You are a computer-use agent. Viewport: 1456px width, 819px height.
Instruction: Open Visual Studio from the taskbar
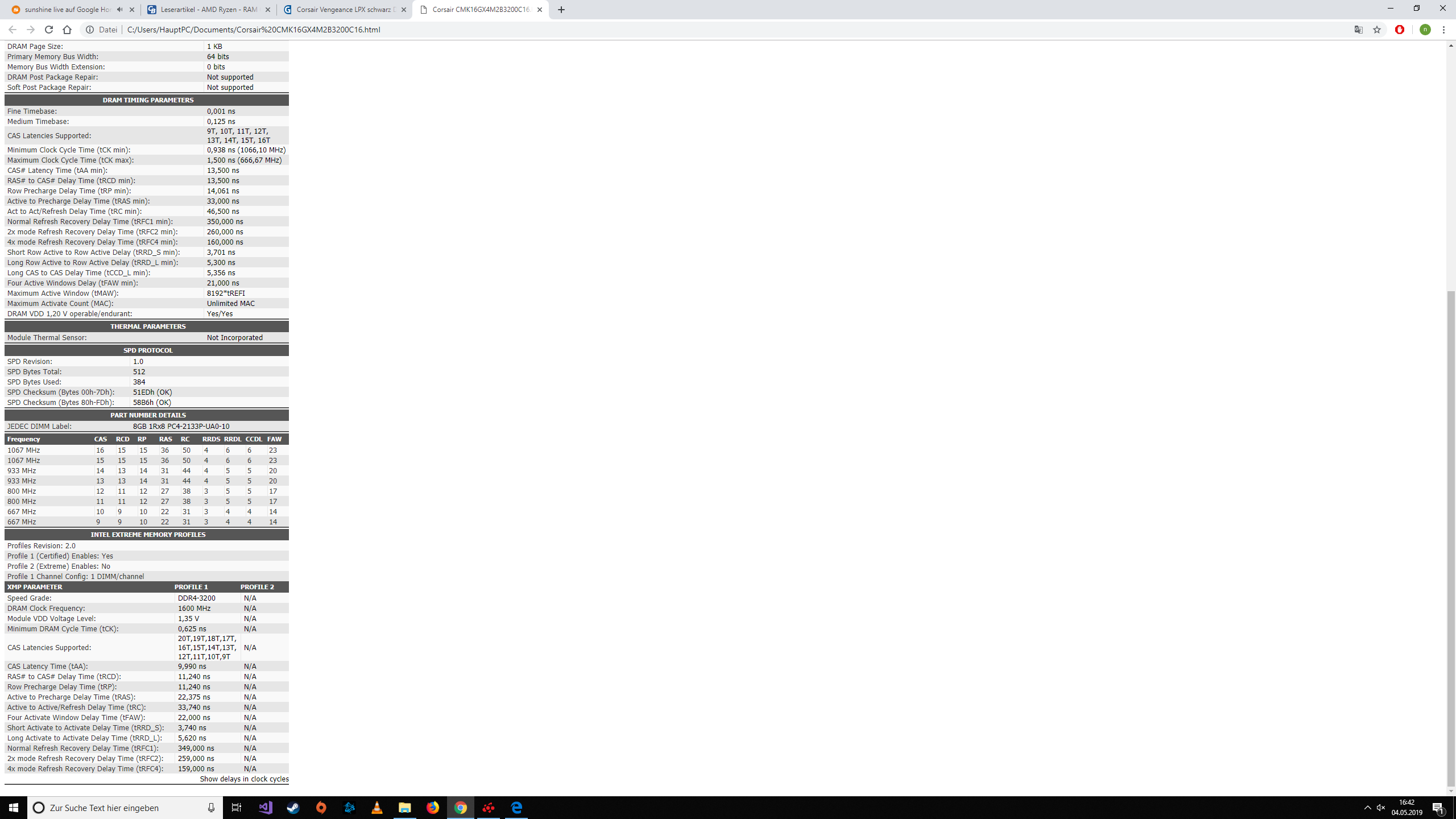click(x=266, y=808)
